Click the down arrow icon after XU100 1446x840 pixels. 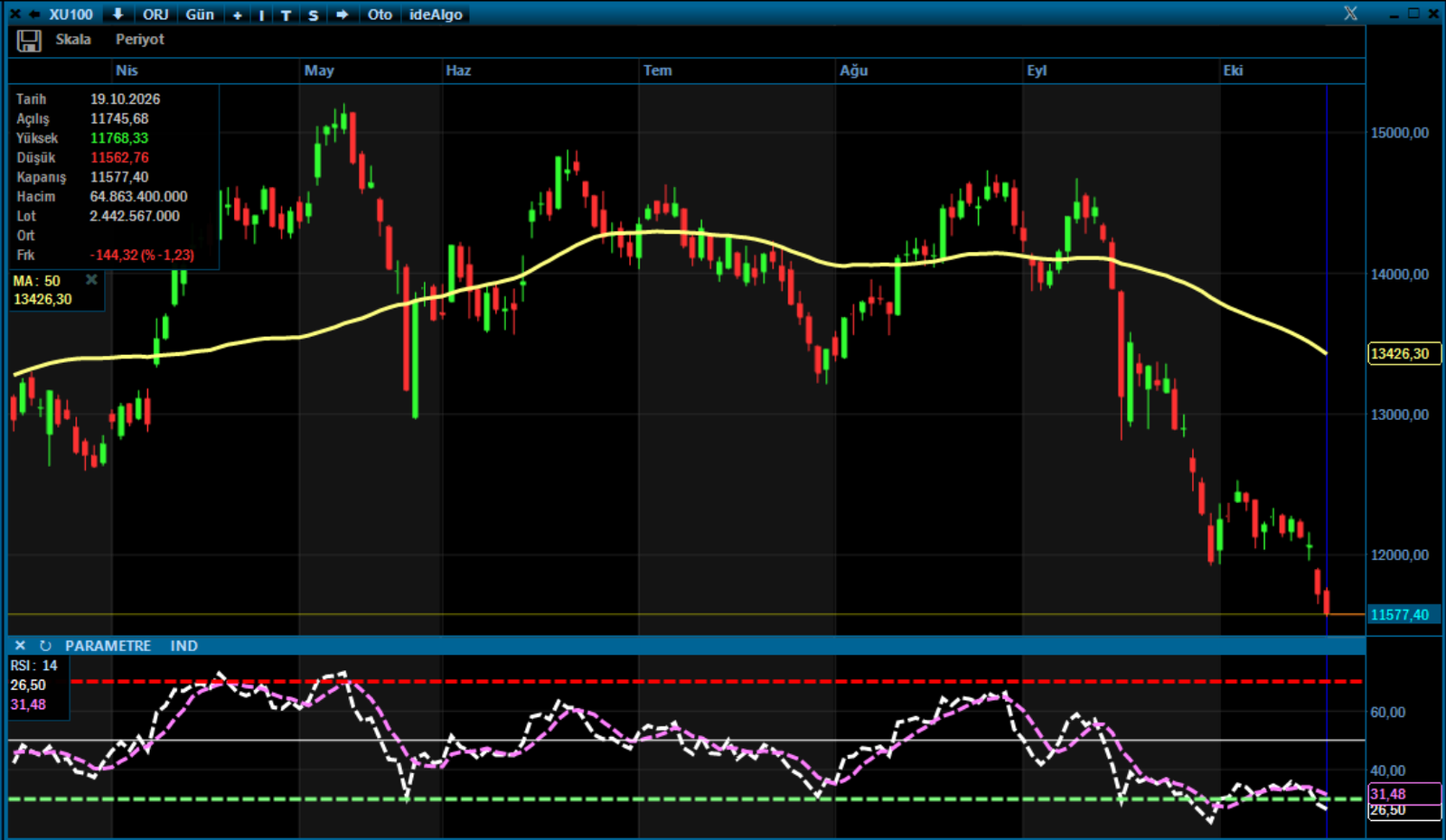click(117, 14)
